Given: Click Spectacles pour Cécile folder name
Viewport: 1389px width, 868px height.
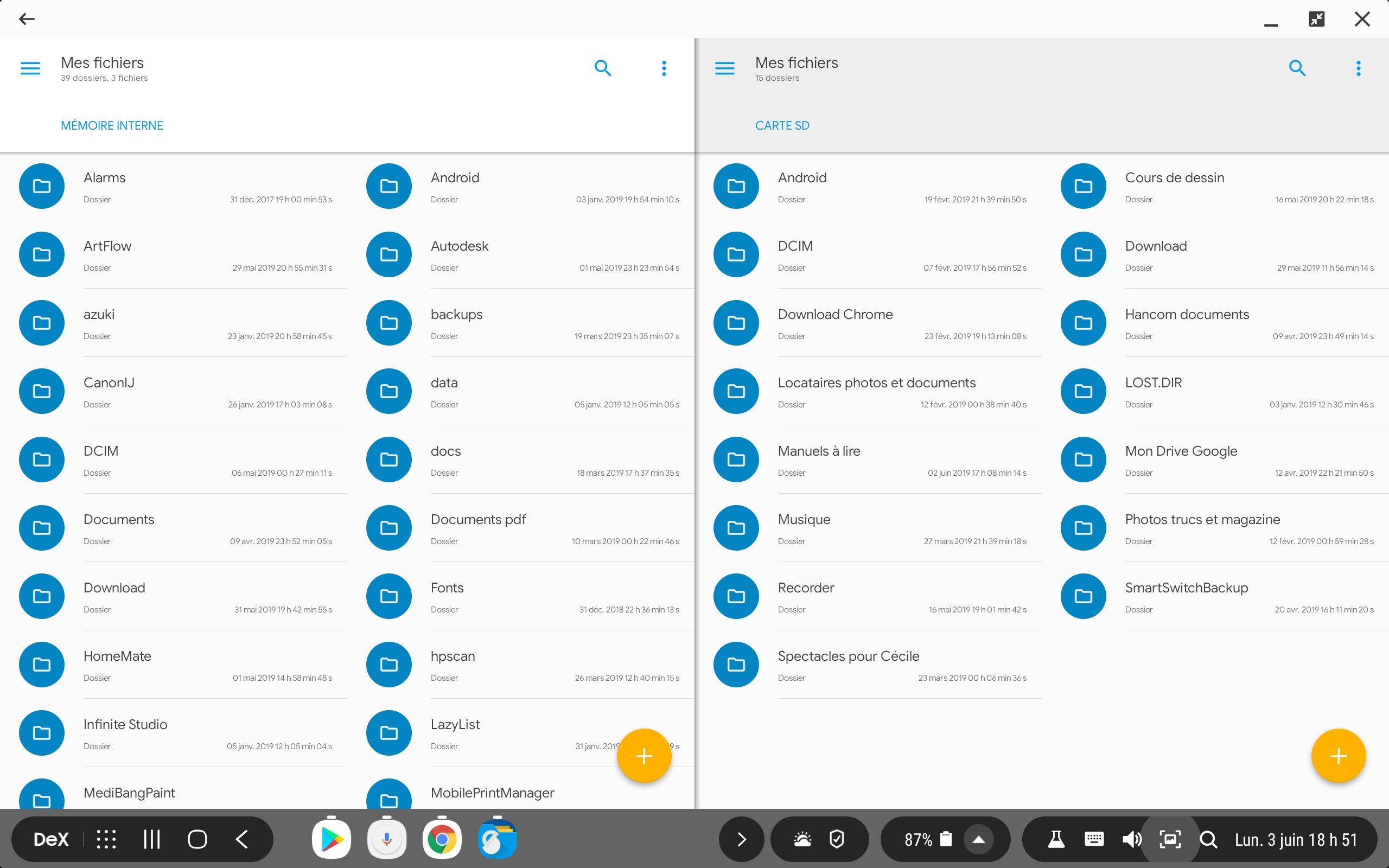Looking at the screenshot, I should 849,656.
